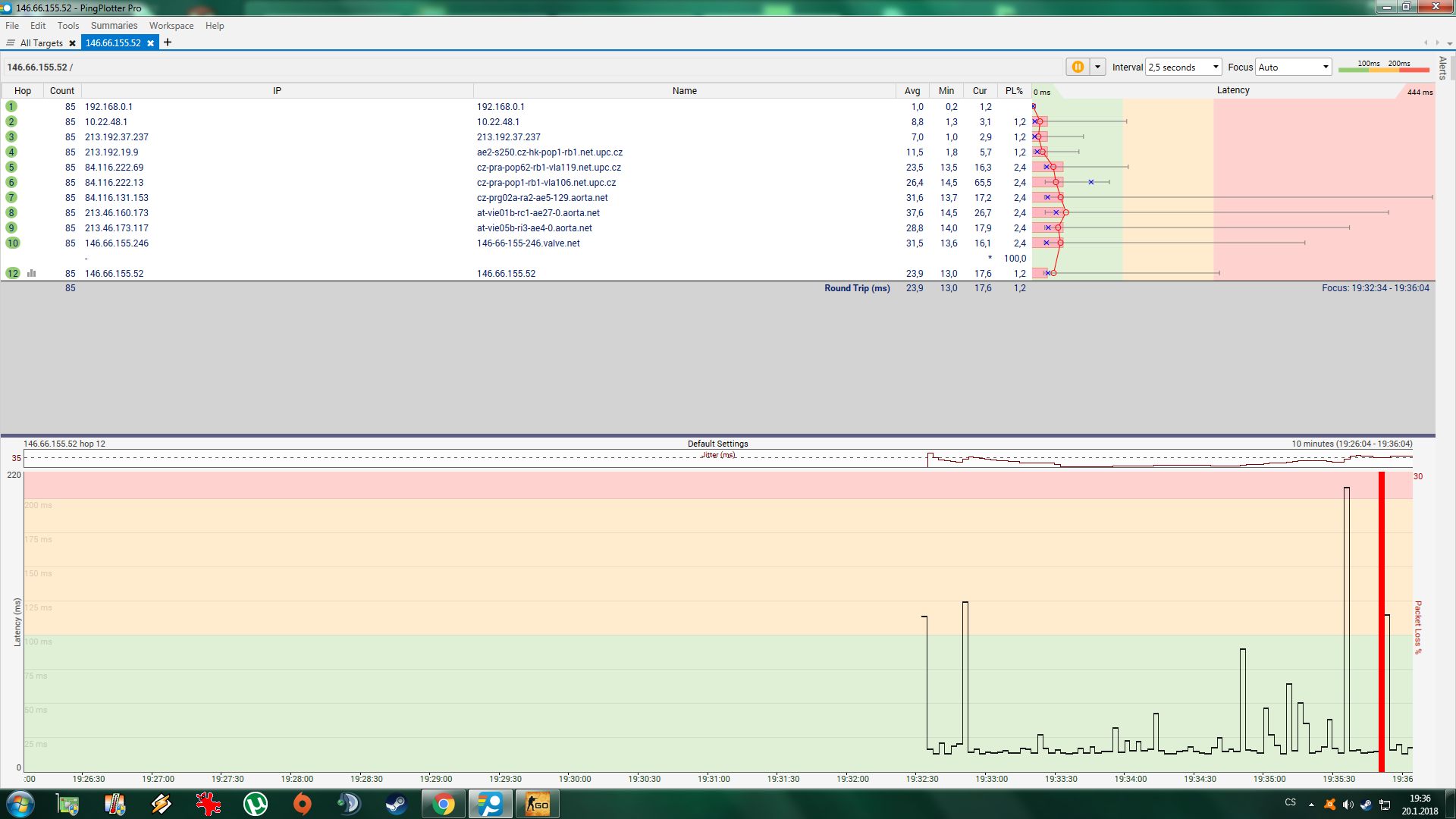1456x819 pixels.
Task: Open the dropdown arrow beside the pause button
Action: pyautogui.click(x=1097, y=67)
